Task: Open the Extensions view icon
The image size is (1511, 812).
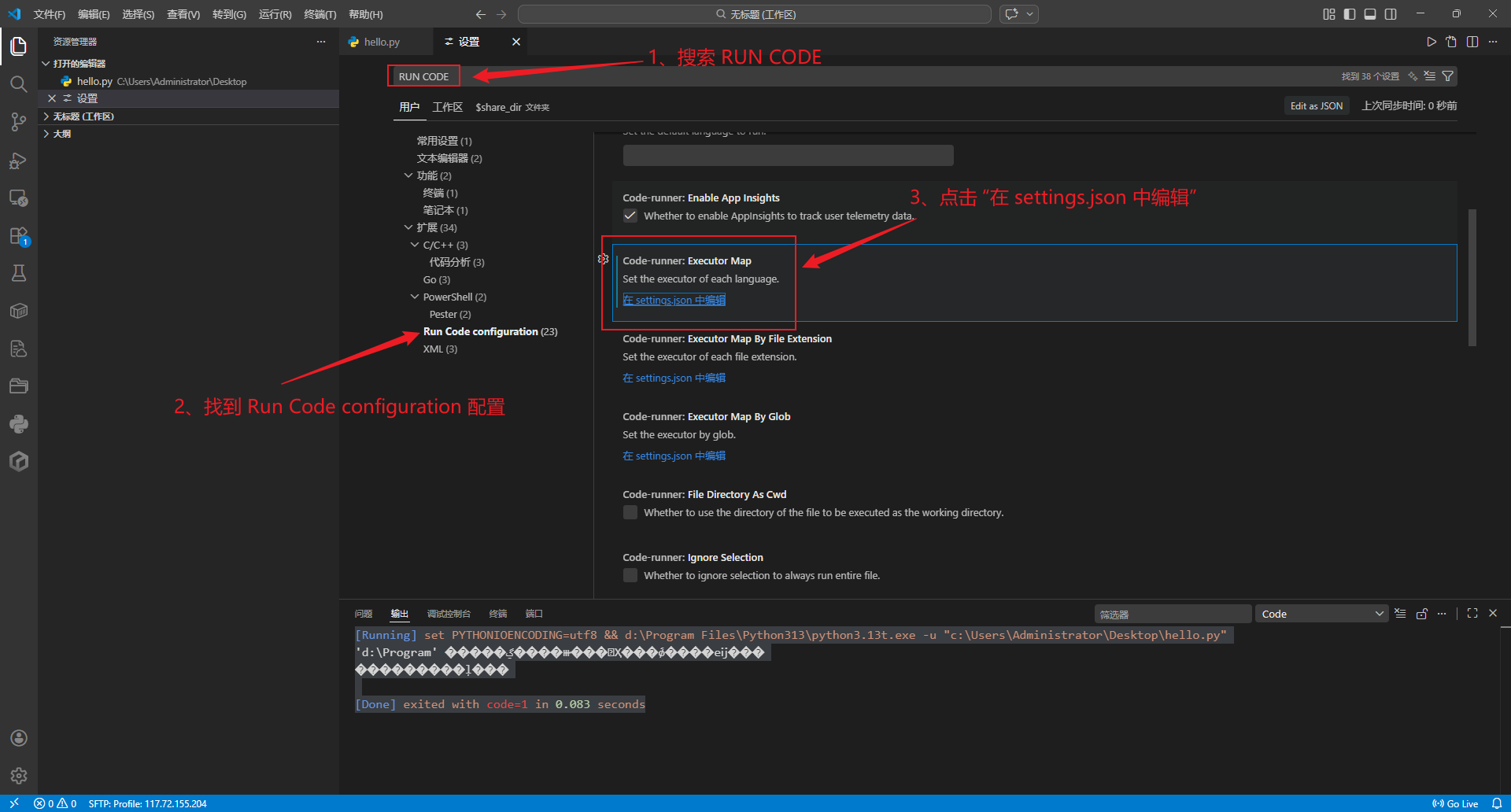Action: point(19,236)
